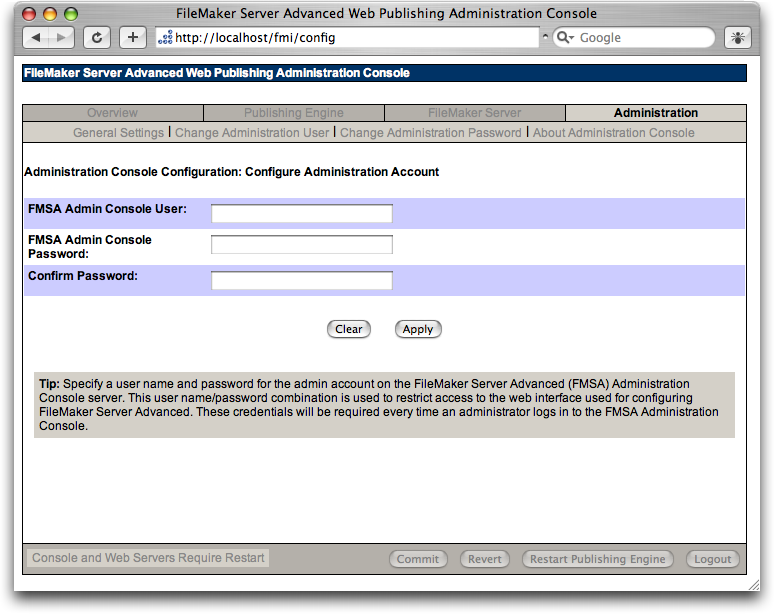
Task: Open Change Administration User link
Action: tap(252, 133)
